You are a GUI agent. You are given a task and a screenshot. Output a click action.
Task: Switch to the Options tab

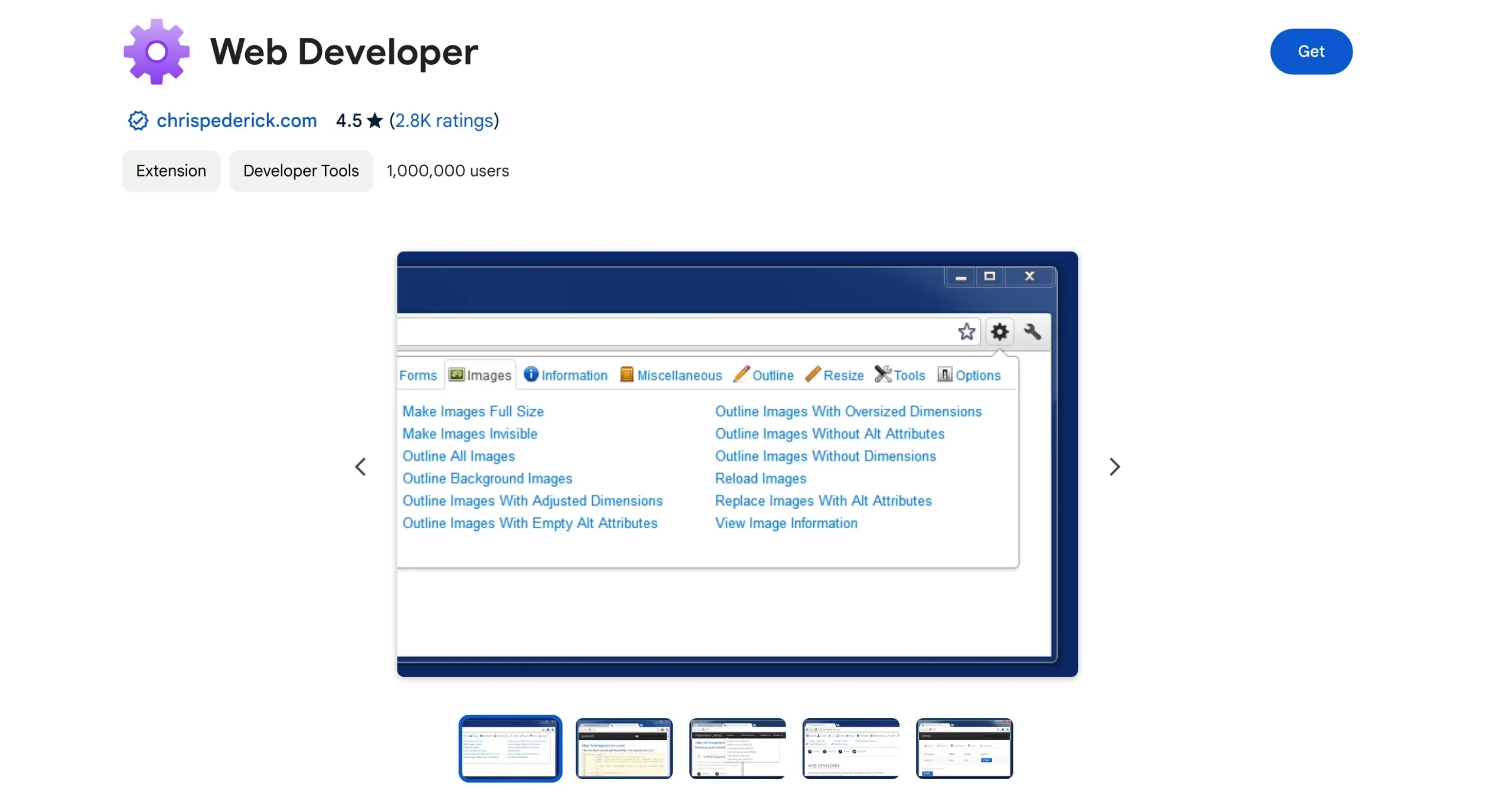tap(969, 375)
